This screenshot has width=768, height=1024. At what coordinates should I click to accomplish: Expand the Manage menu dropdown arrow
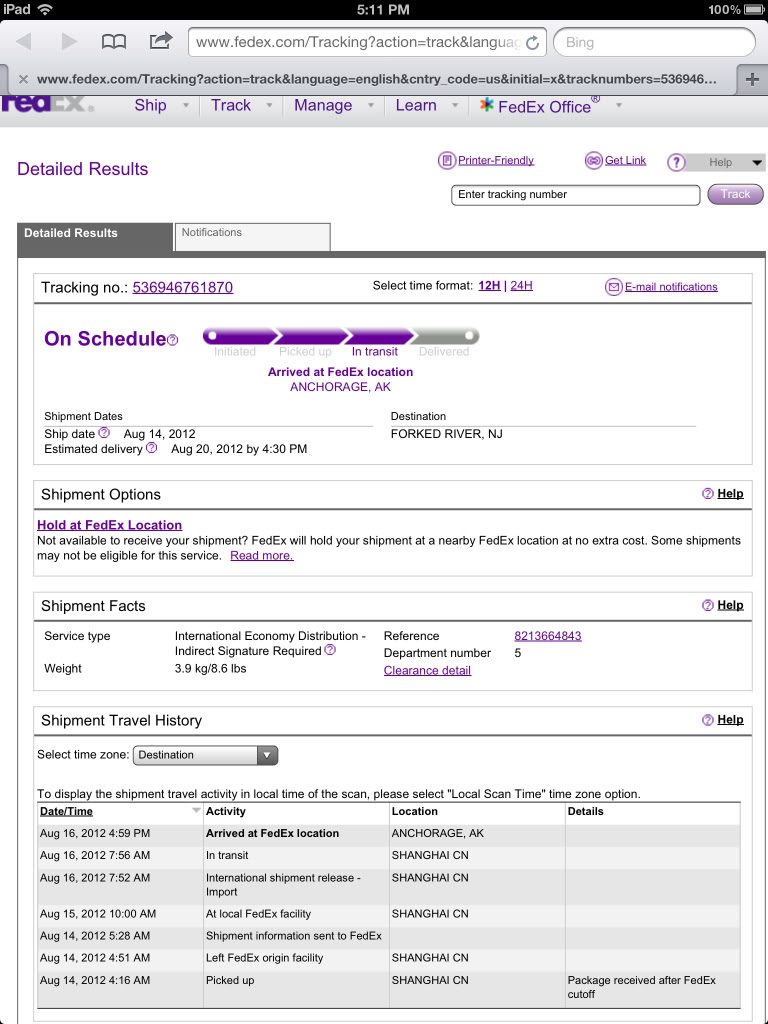[371, 105]
